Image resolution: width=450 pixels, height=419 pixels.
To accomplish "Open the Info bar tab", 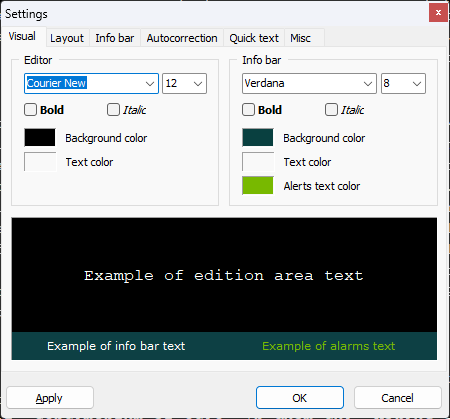I will tap(115, 38).
